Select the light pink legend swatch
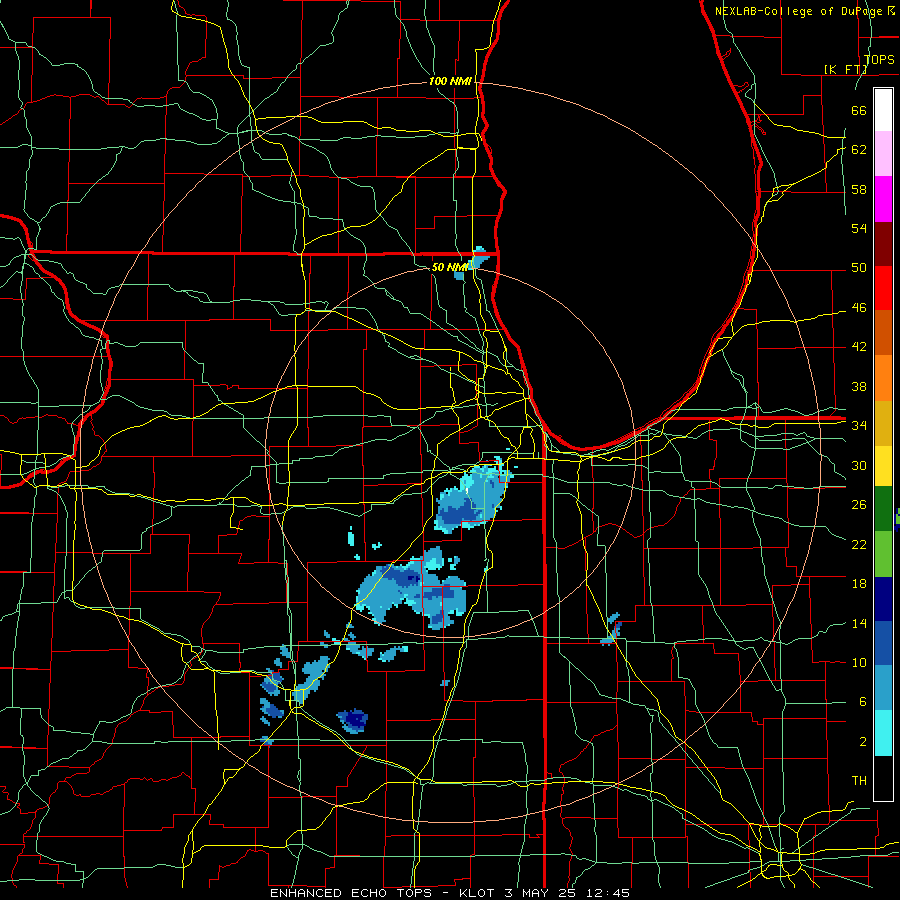This screenshot has width=900, height=900. tap(883, 154)
